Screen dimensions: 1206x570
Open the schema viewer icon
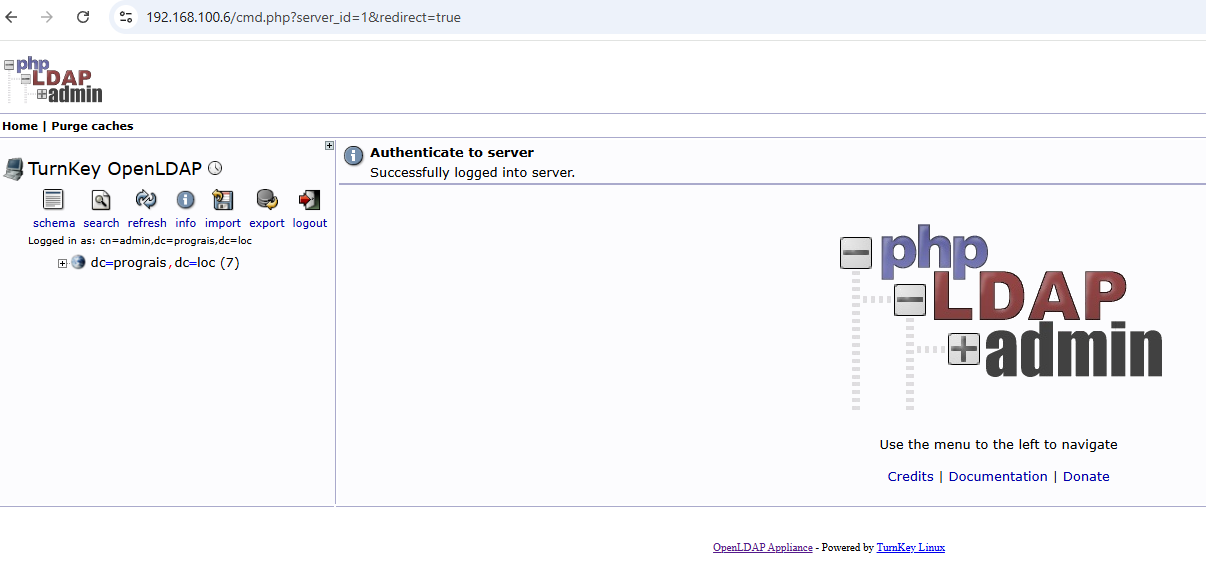(53, 199)
